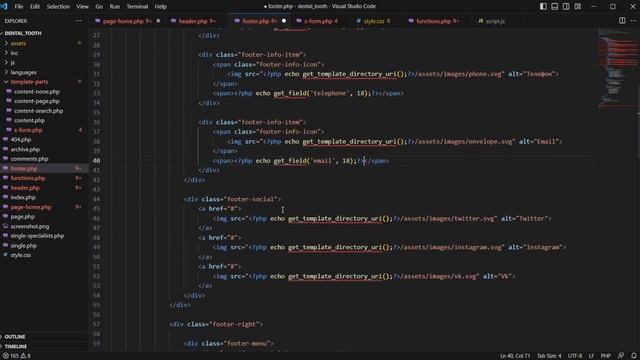
Task: Expand the inc folder
Action: (44, 53)
